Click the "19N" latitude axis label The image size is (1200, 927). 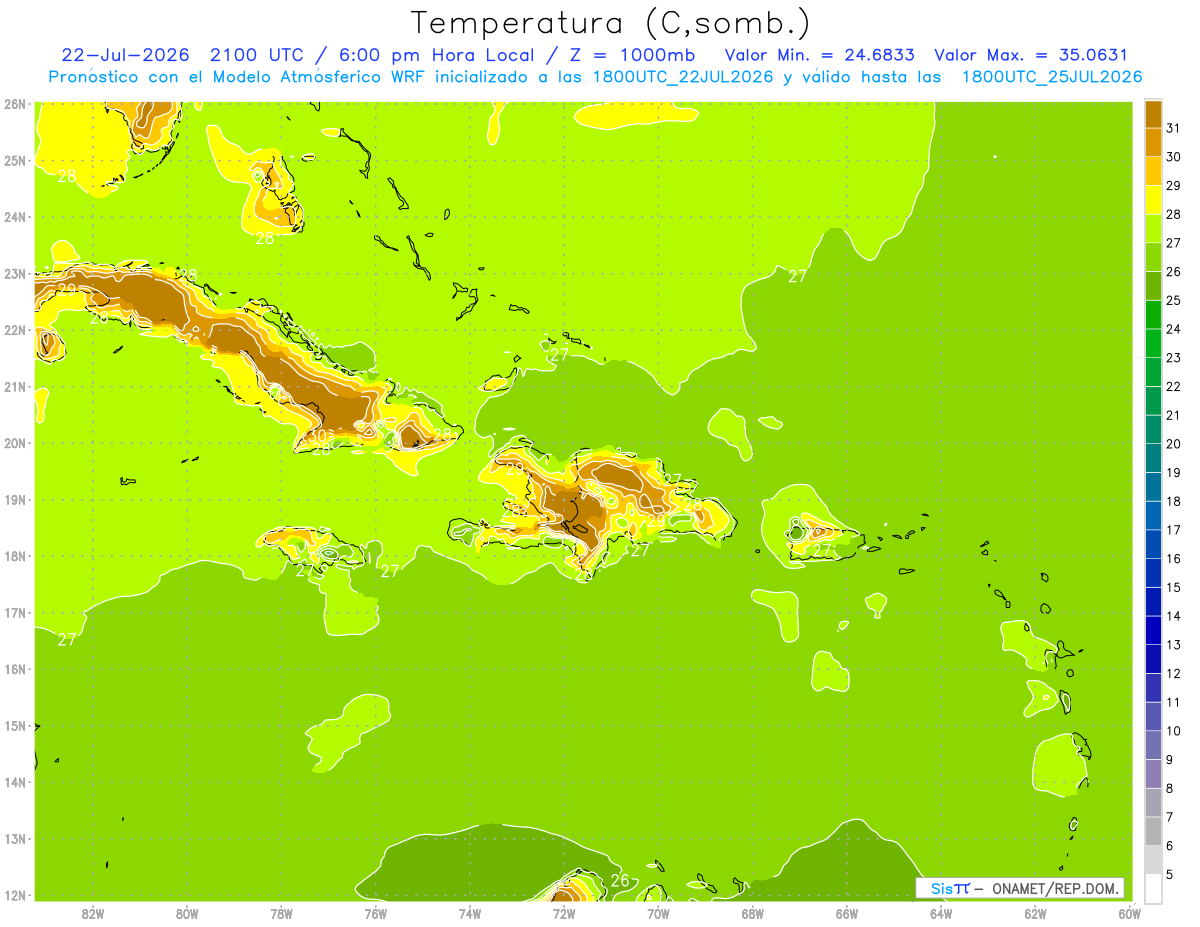coord(15,499)
